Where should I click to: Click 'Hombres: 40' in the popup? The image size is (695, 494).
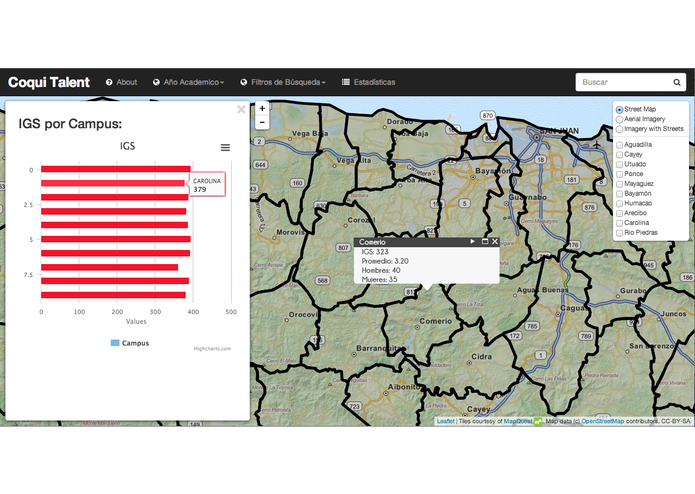(381, 270)
